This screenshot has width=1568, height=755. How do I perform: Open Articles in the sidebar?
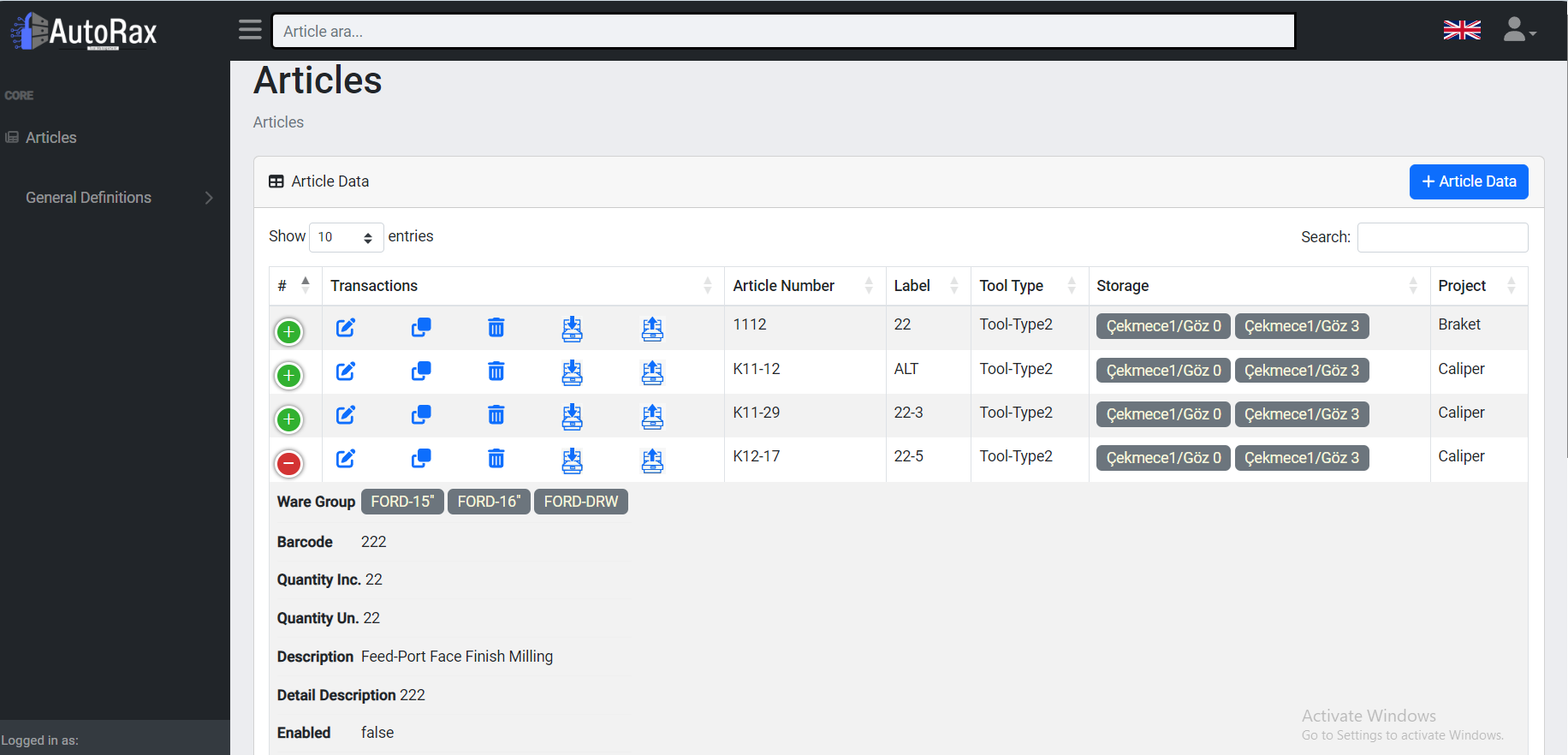50,138
